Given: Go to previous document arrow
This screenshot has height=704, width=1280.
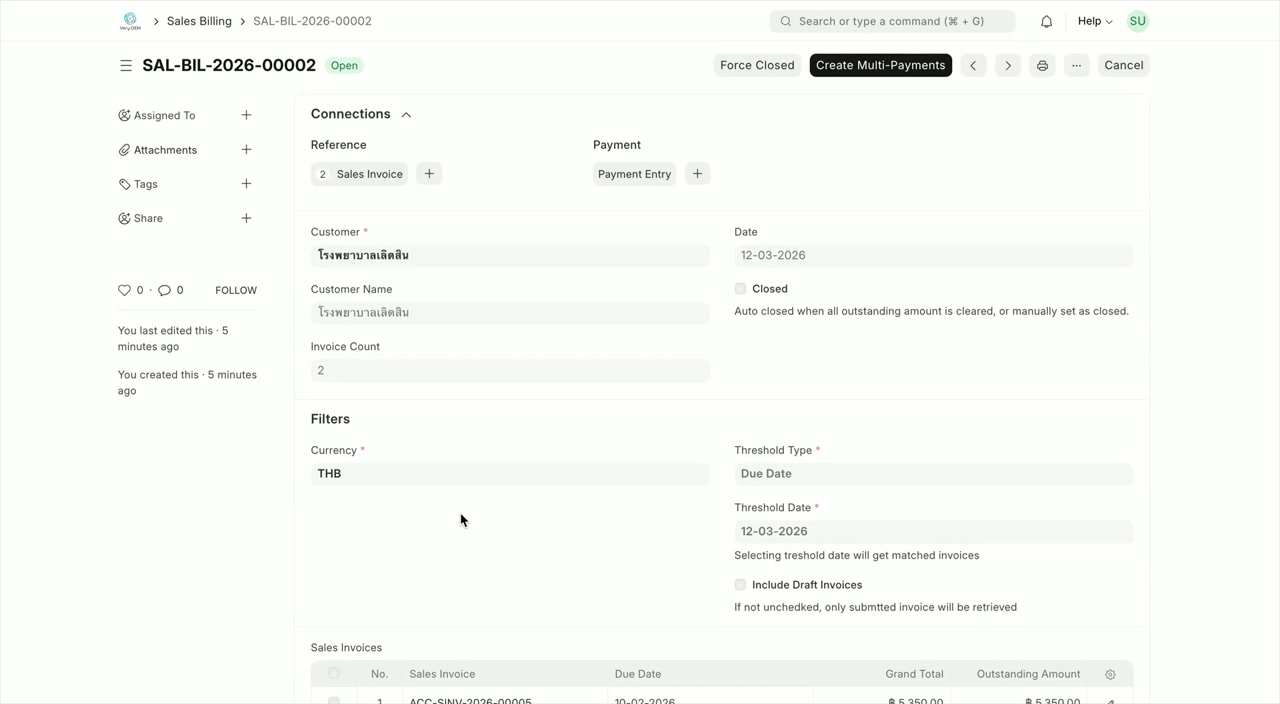Looking at the screenshot, I should 973,66.
